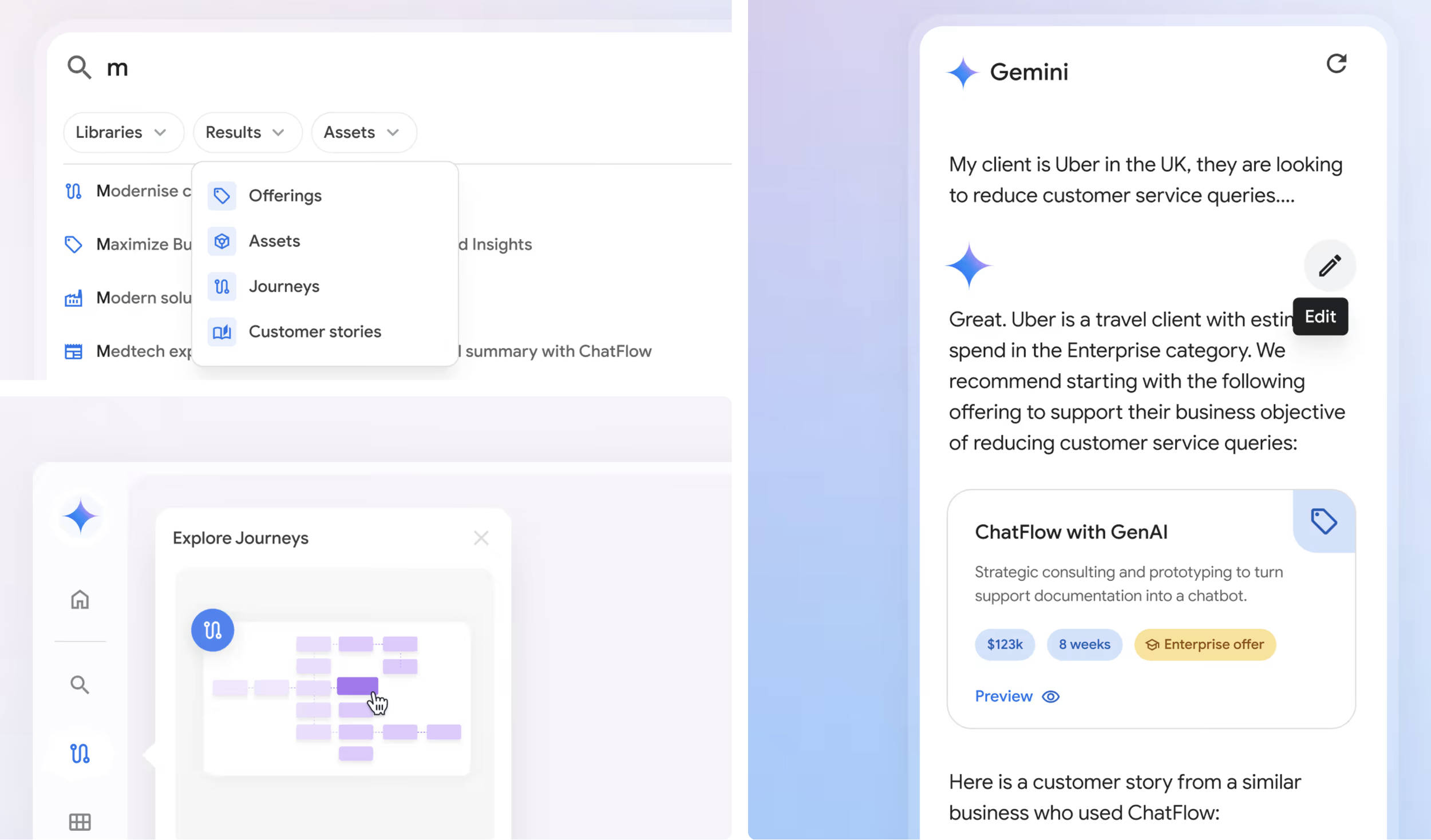The width and height of the screenshot is (1431, 840).
Task: Click the Gemini logo sparkle in the header
Action: (963, 73)
